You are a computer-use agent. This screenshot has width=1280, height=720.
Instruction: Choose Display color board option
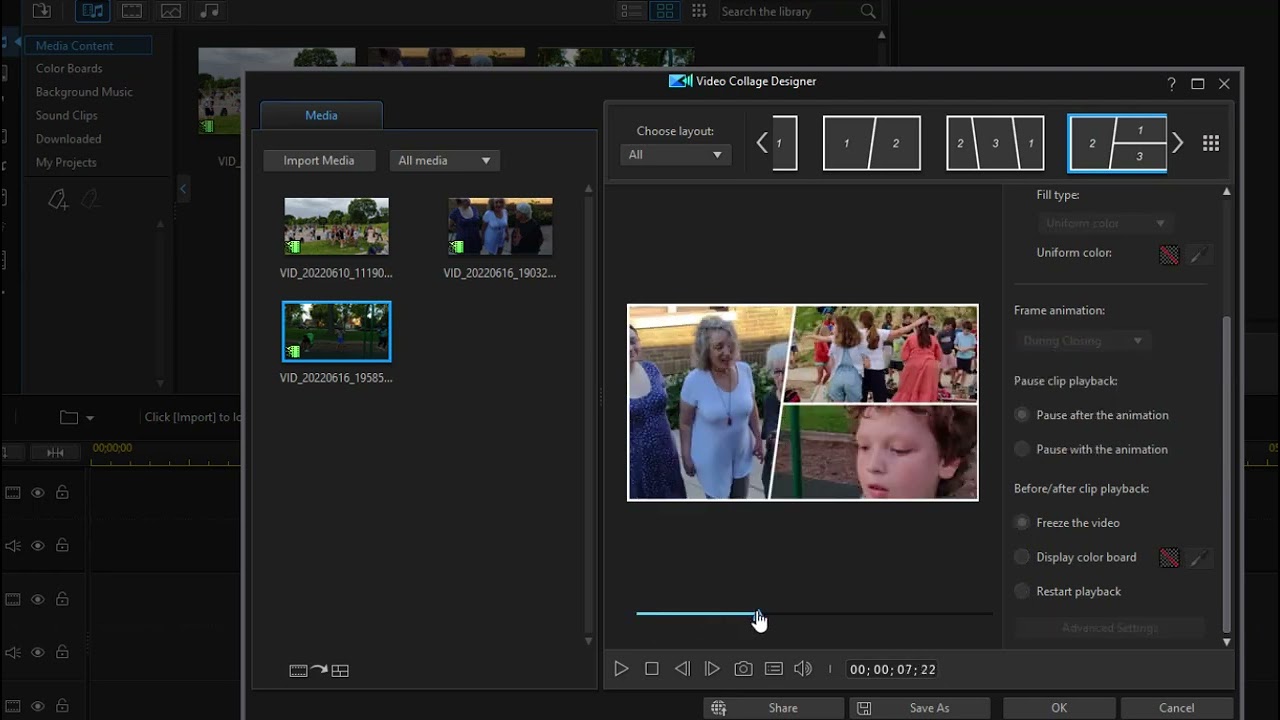[x=1076, y=557]
